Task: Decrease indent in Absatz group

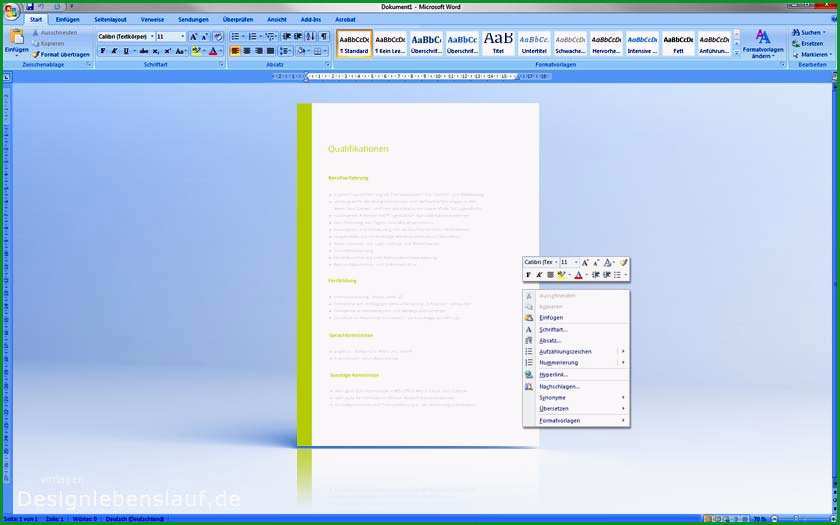Action: (286, 36)
